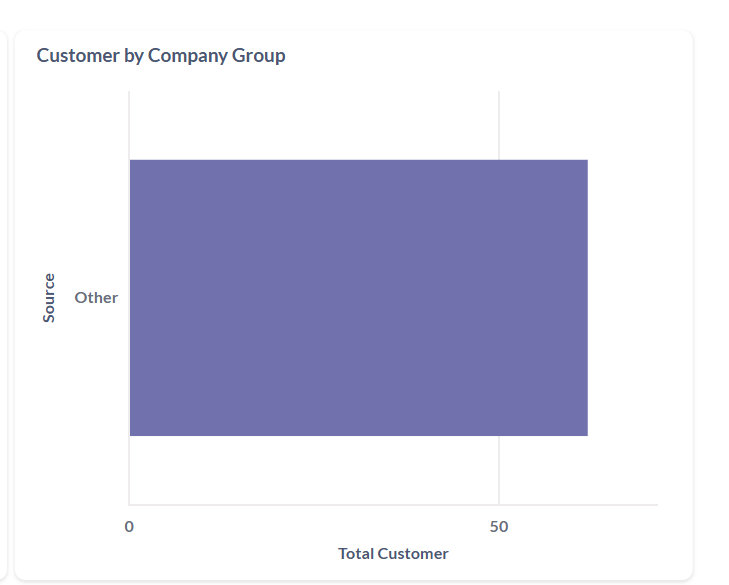The height and width of the screenshot is (585, 729).
Task: Click page background right of the card
Action: pyautogui.click(x=712, y=300)
